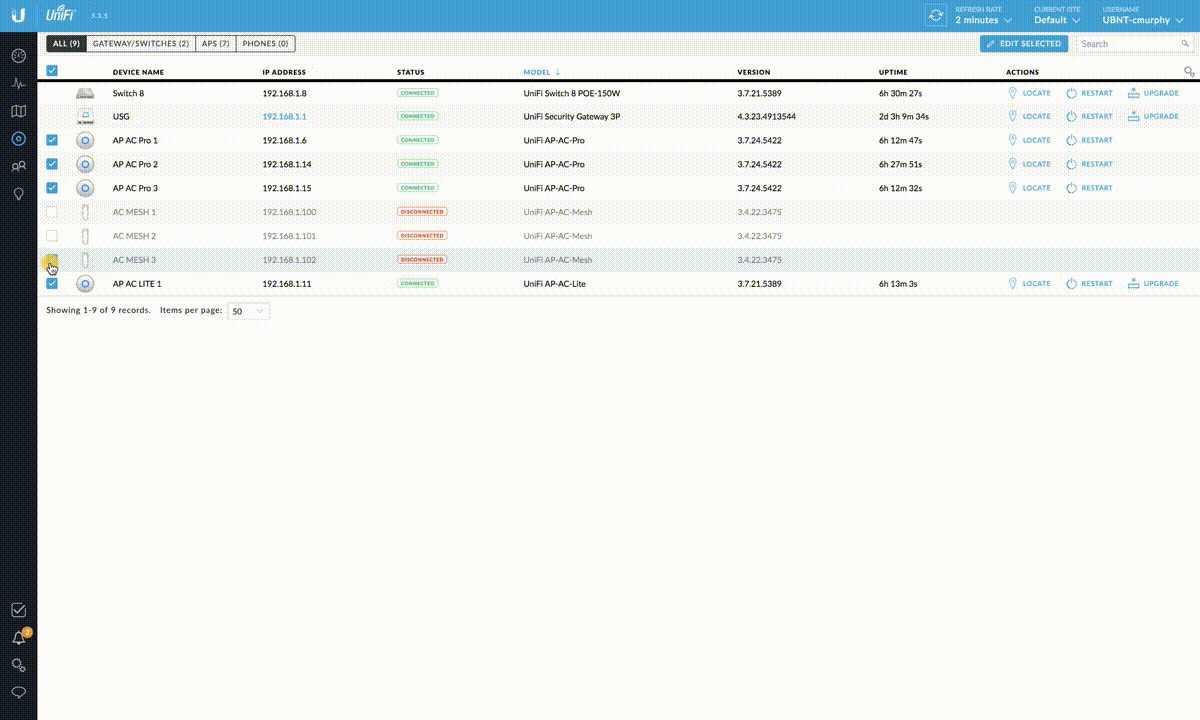Open the Settings gears icon in sidebar
This screenshot has width=1200, height=720.
tap(18, 665)
